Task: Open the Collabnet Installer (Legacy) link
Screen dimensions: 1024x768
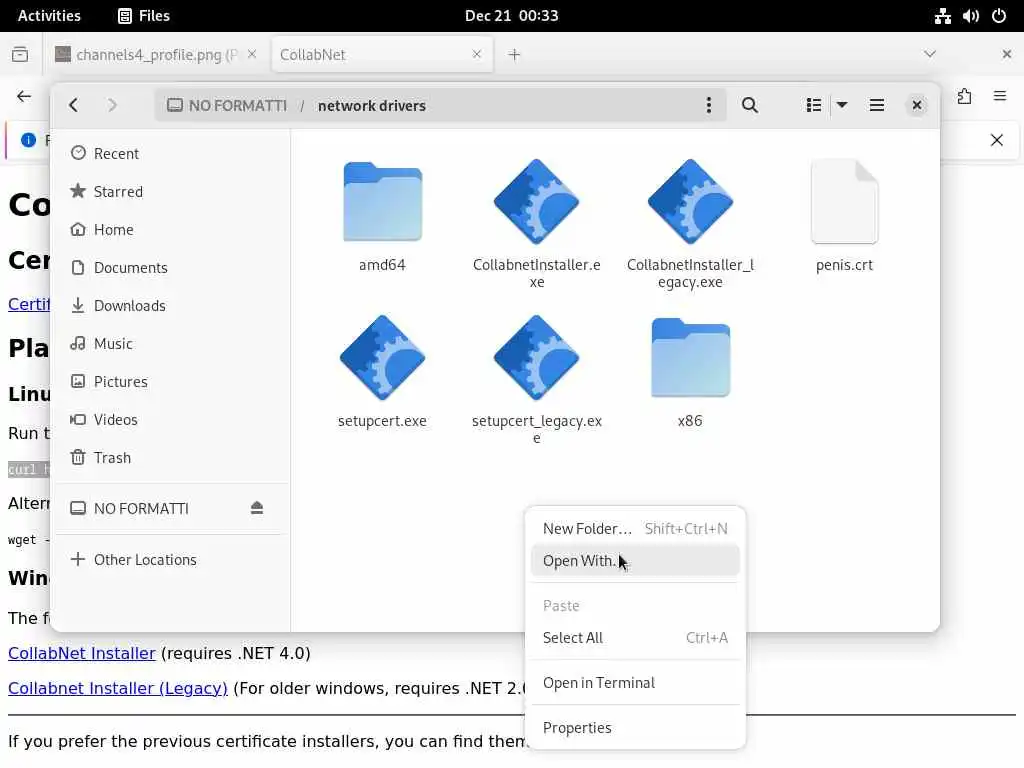Action: pos(118,688)
